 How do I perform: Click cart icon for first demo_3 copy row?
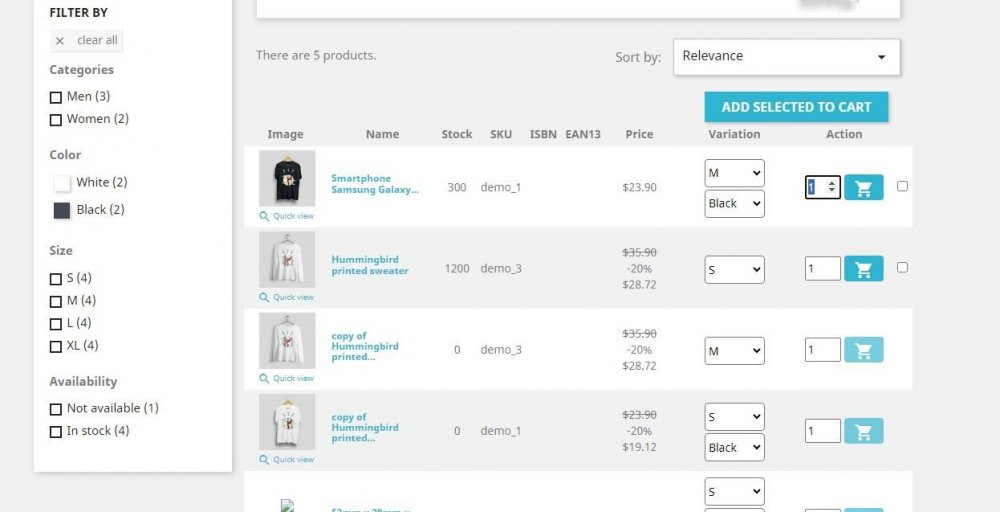tap(863, 350)
